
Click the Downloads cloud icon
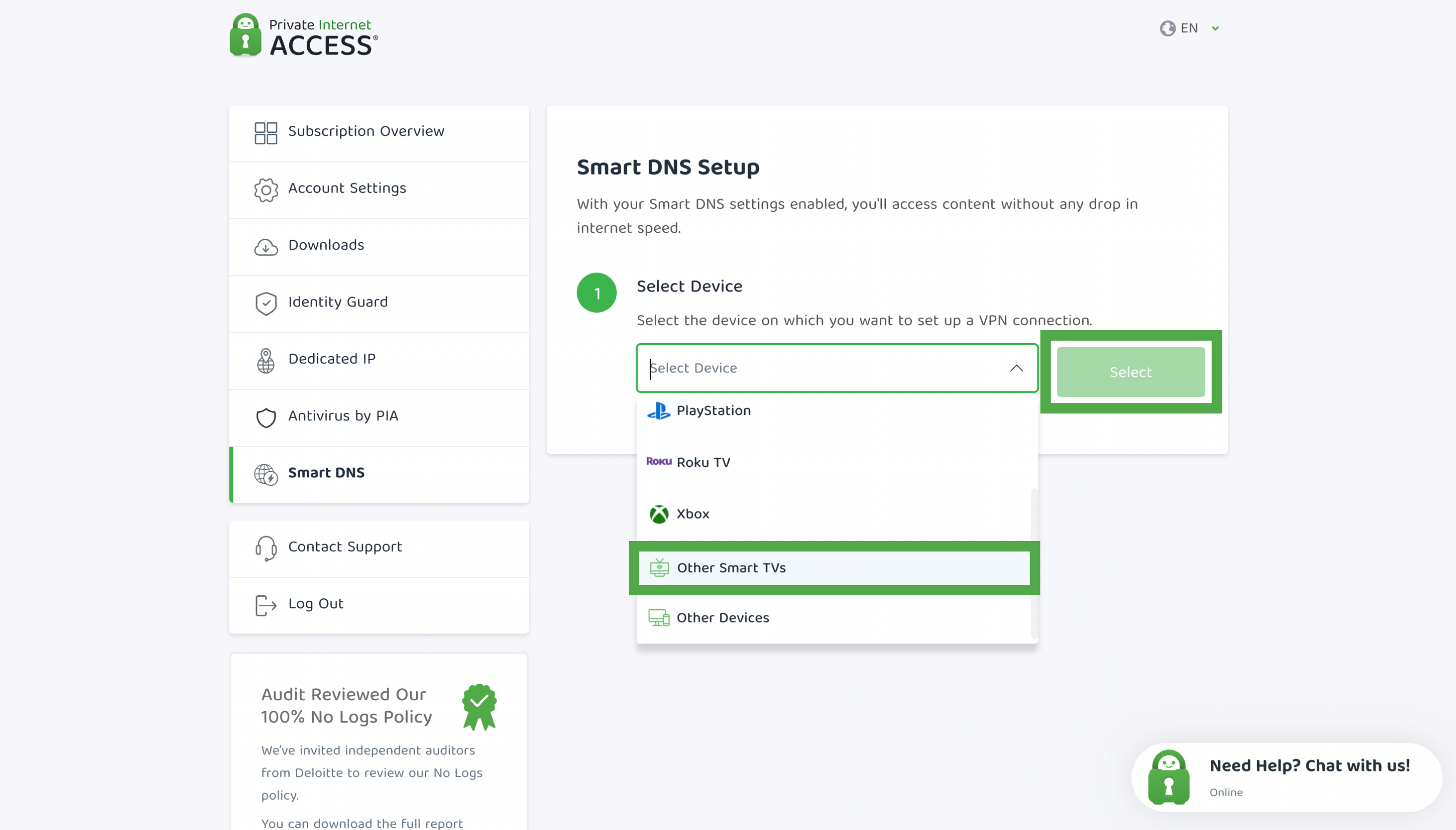[x=265, y=247]
